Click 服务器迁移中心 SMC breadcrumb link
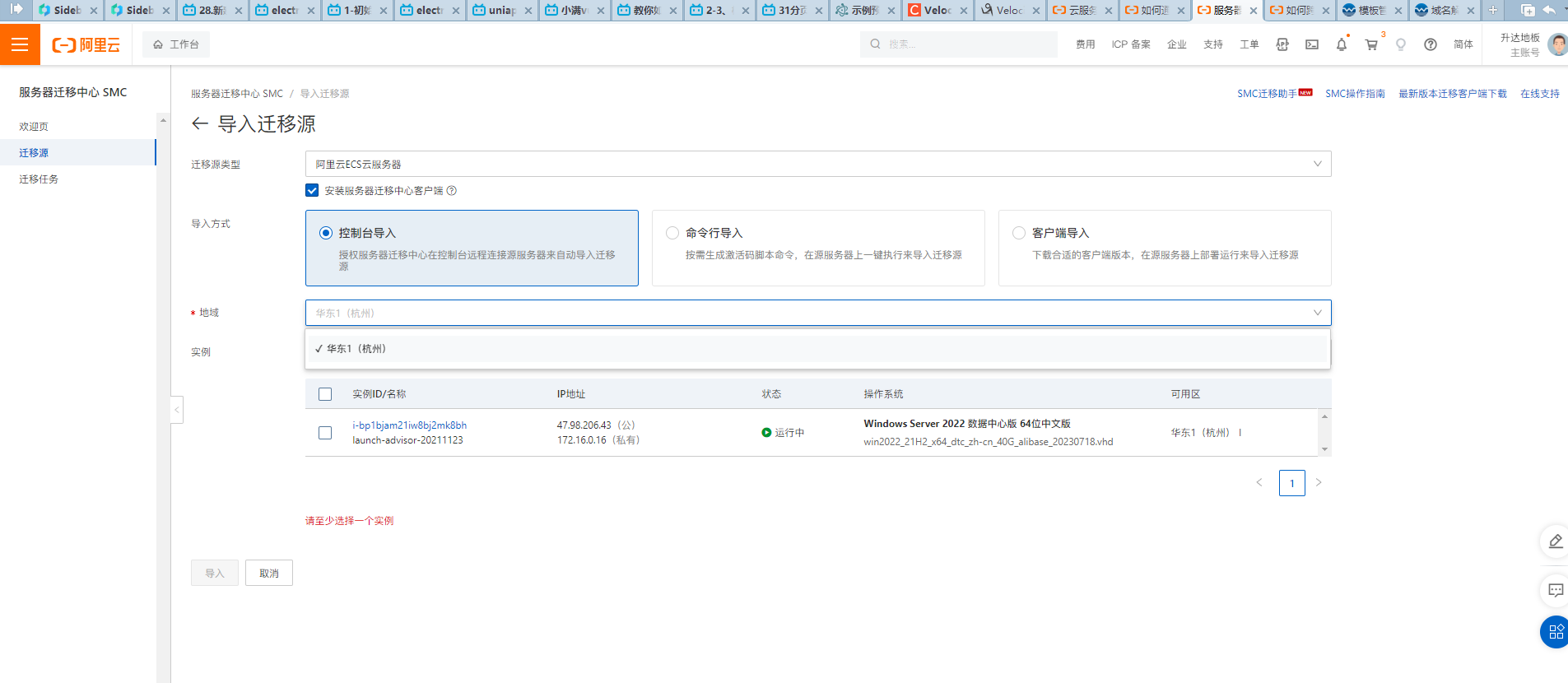 tap(237, 94)
